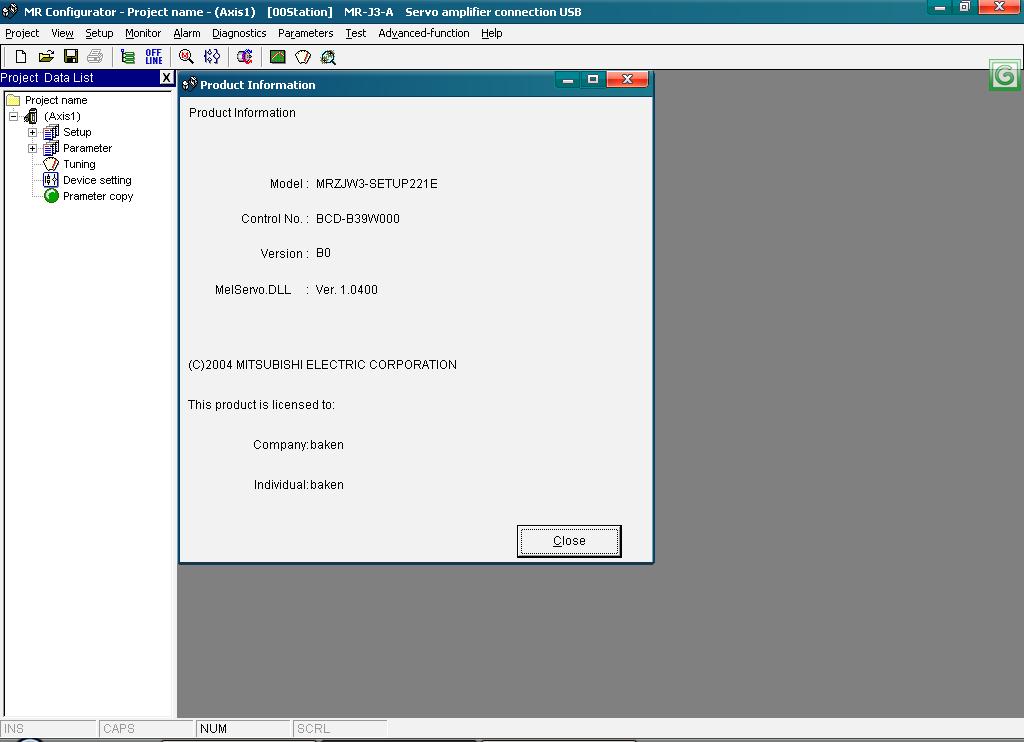This screenshot has width=1024, height=742.
Task: Collapse the (Axis1) tree node
Action: [14, 116]
